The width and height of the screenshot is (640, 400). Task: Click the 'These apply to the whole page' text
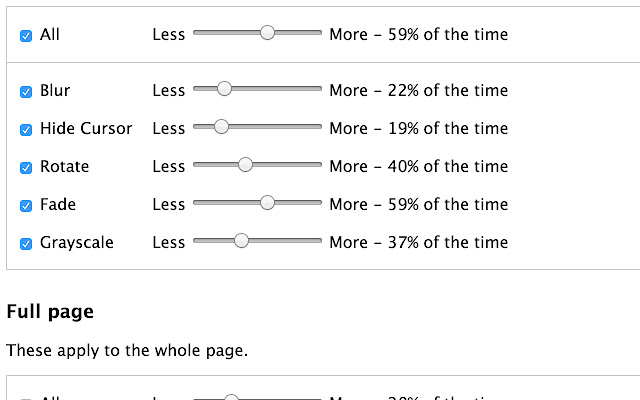click(x=126, y=351)
